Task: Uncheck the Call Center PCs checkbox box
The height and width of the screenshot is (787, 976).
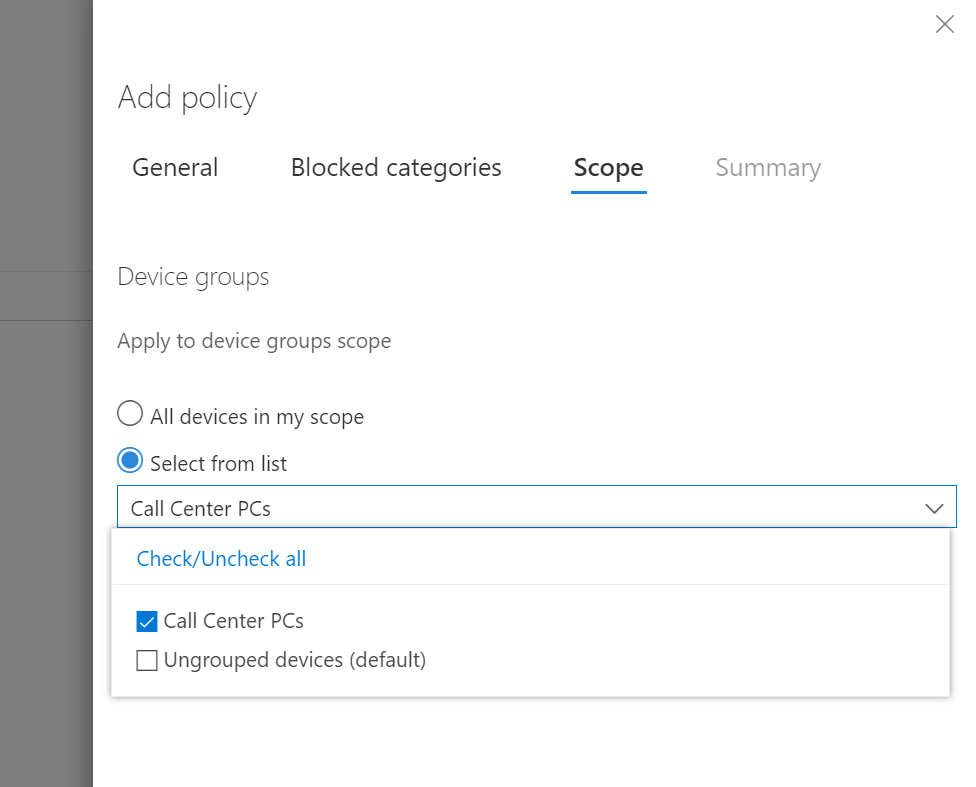Action: (147, 622)
